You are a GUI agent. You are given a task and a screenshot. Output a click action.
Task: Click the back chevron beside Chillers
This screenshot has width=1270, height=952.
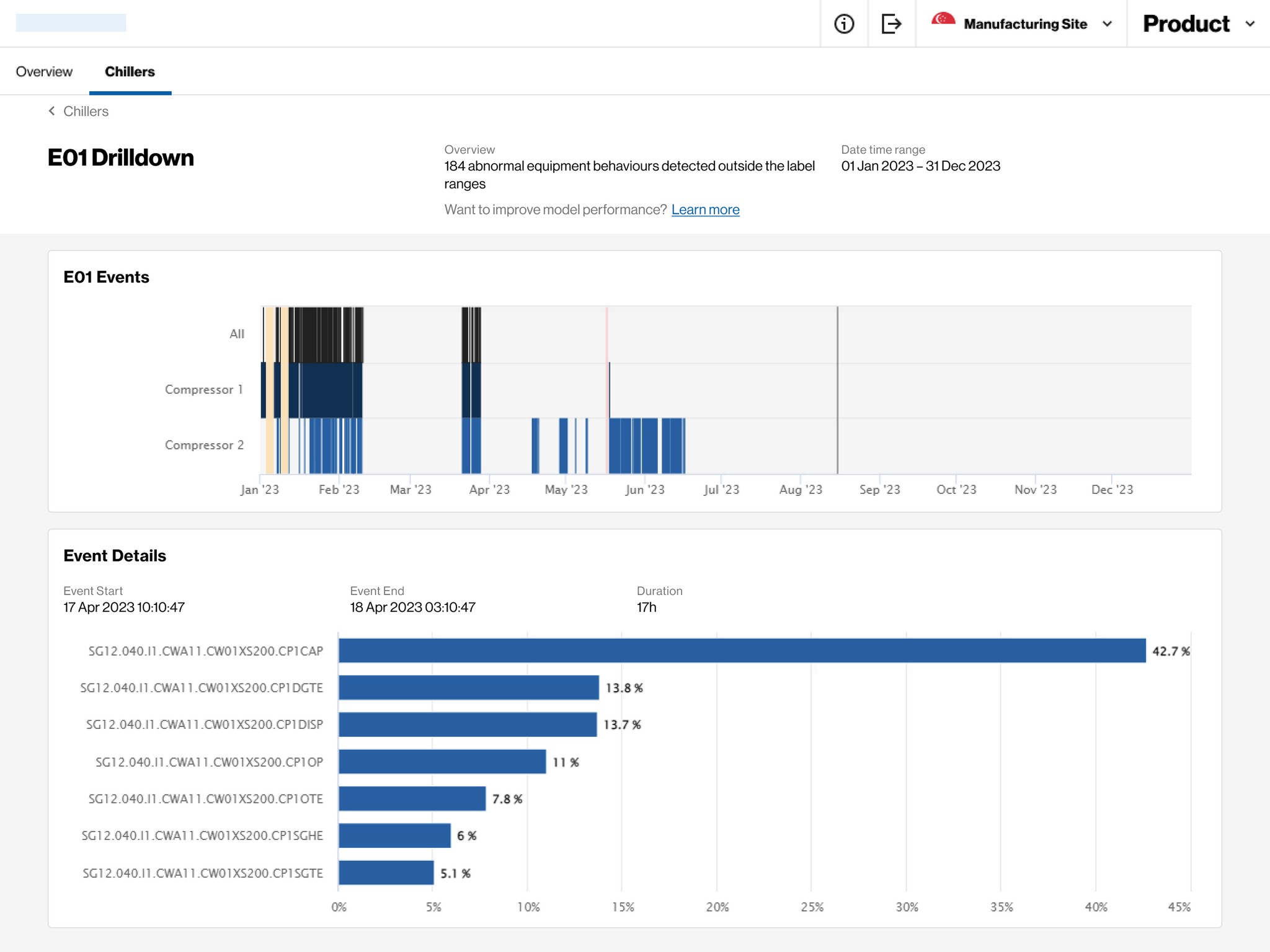pyautogui.click(x=52, y=111)
